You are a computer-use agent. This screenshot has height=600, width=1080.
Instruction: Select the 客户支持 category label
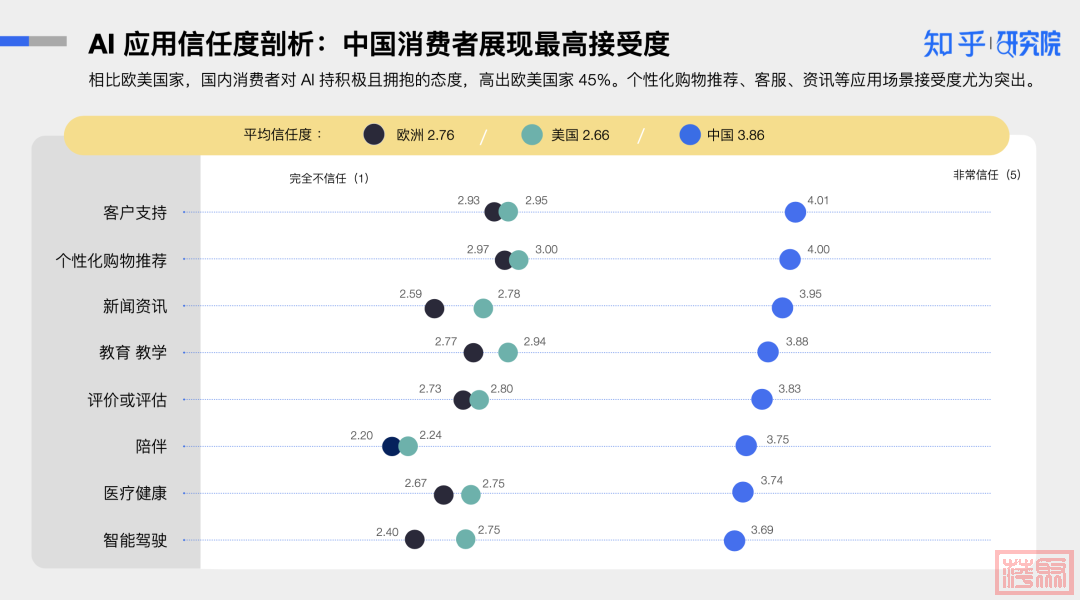click(135, 213)
